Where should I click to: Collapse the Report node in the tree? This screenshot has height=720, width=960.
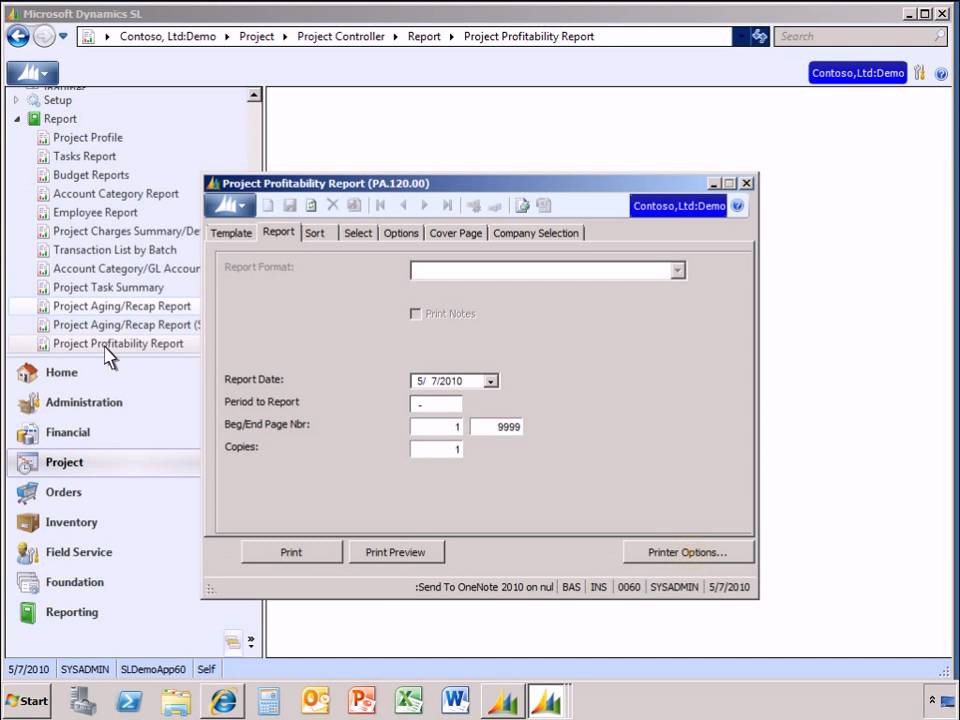[17, 119]
